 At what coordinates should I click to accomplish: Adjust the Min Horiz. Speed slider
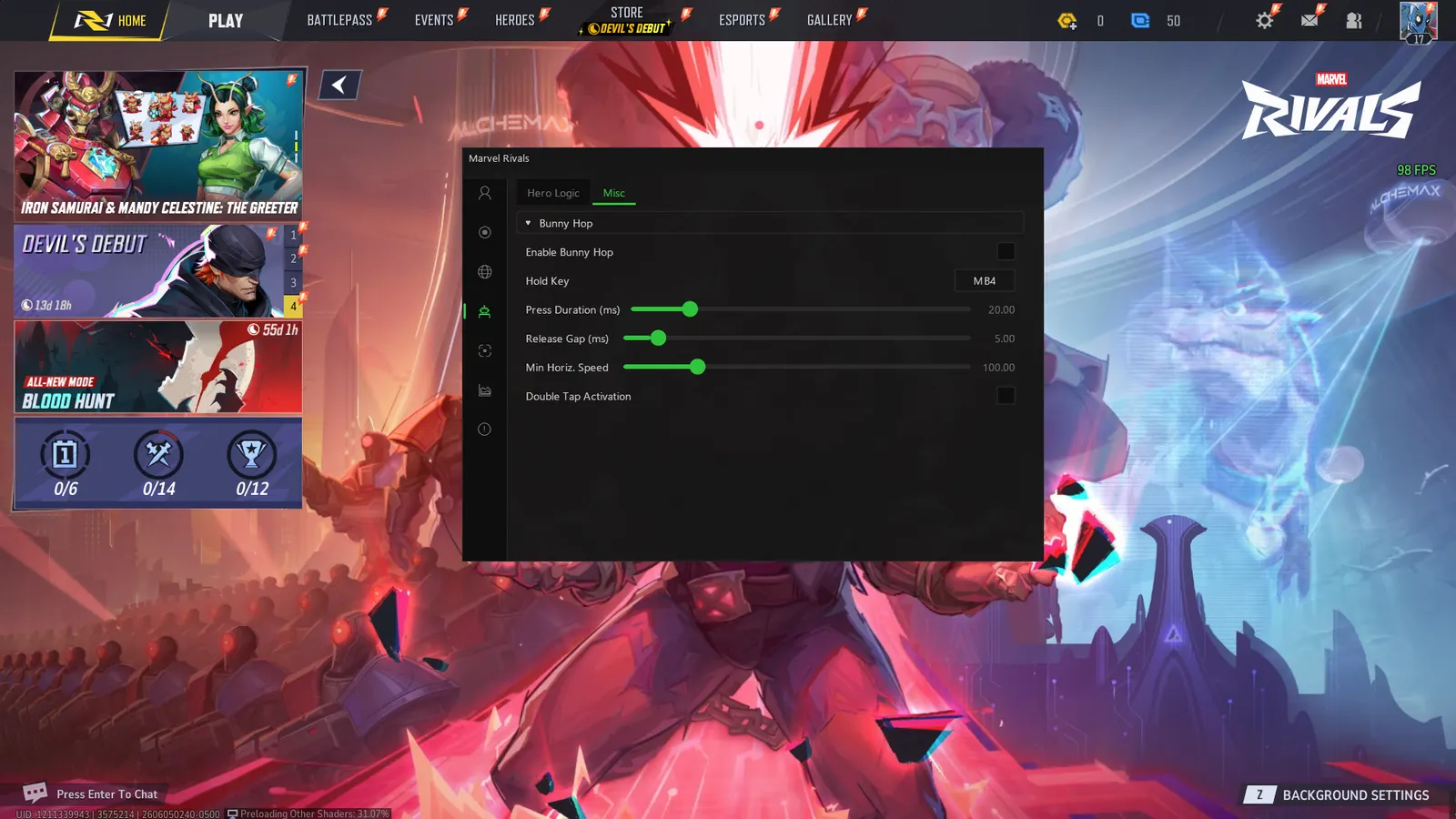797,368
